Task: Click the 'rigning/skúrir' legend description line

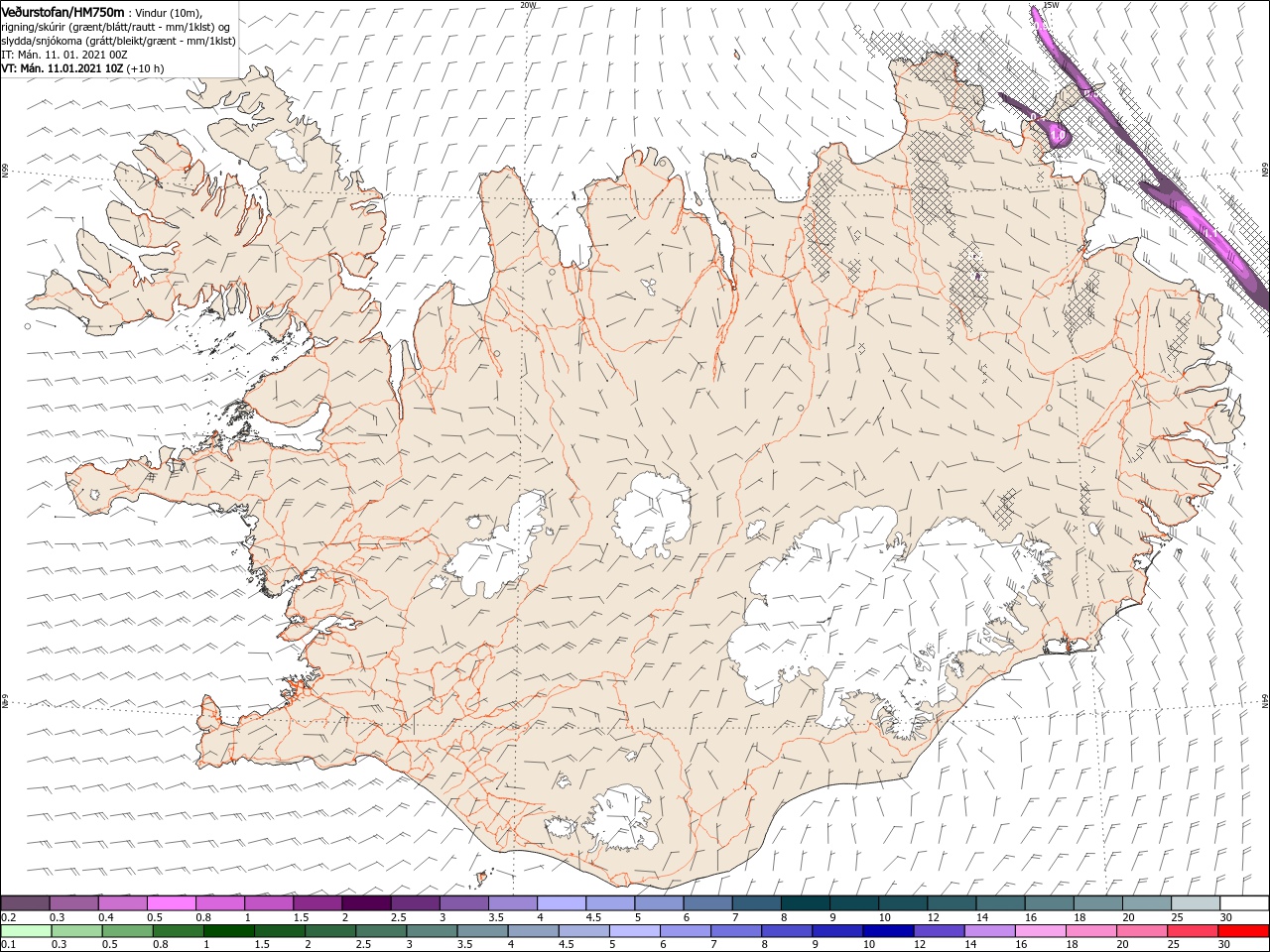Action: (x=116, y=26)
